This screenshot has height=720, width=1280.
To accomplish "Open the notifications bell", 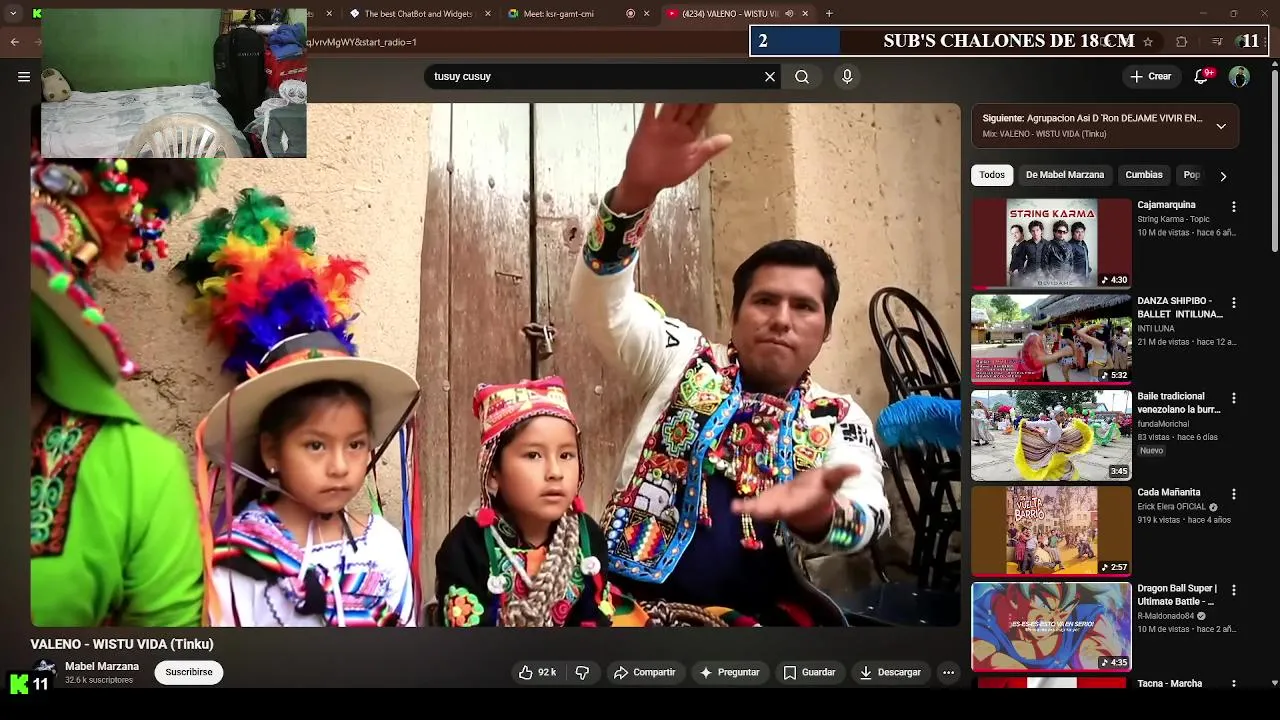I will click(x=1202, y=76).
